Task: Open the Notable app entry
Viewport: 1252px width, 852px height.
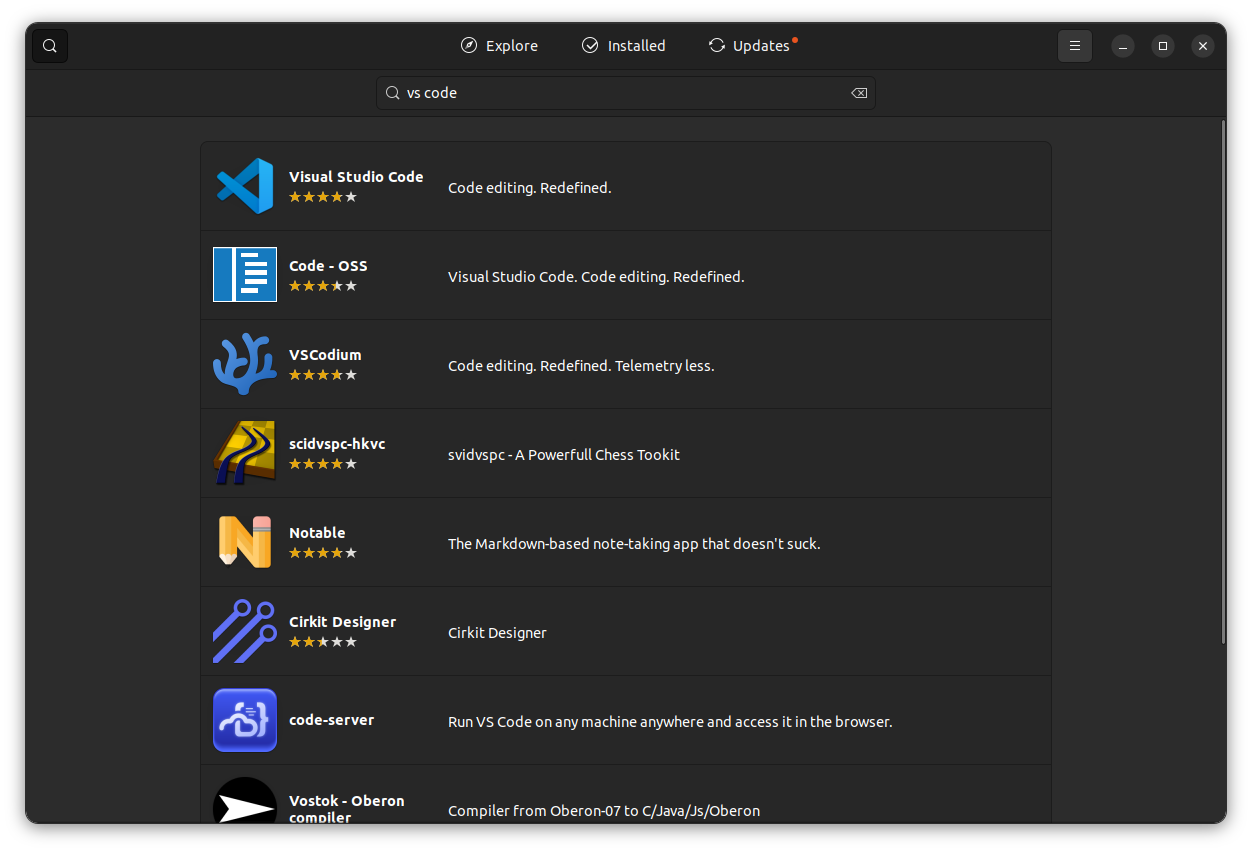Action: pyautogui.click(x=626, y=541)
